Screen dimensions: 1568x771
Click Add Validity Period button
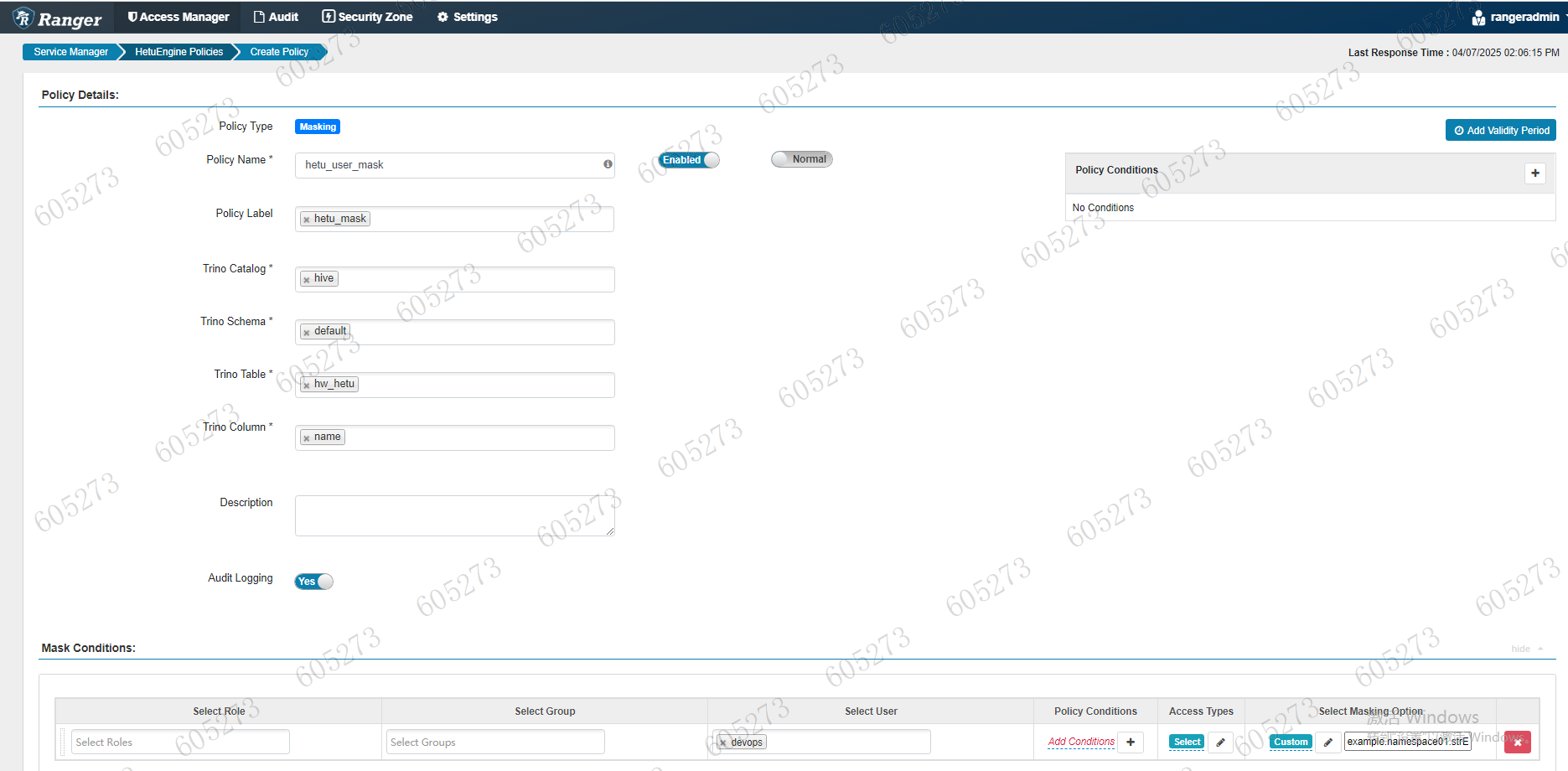[x=1500, y=131]
